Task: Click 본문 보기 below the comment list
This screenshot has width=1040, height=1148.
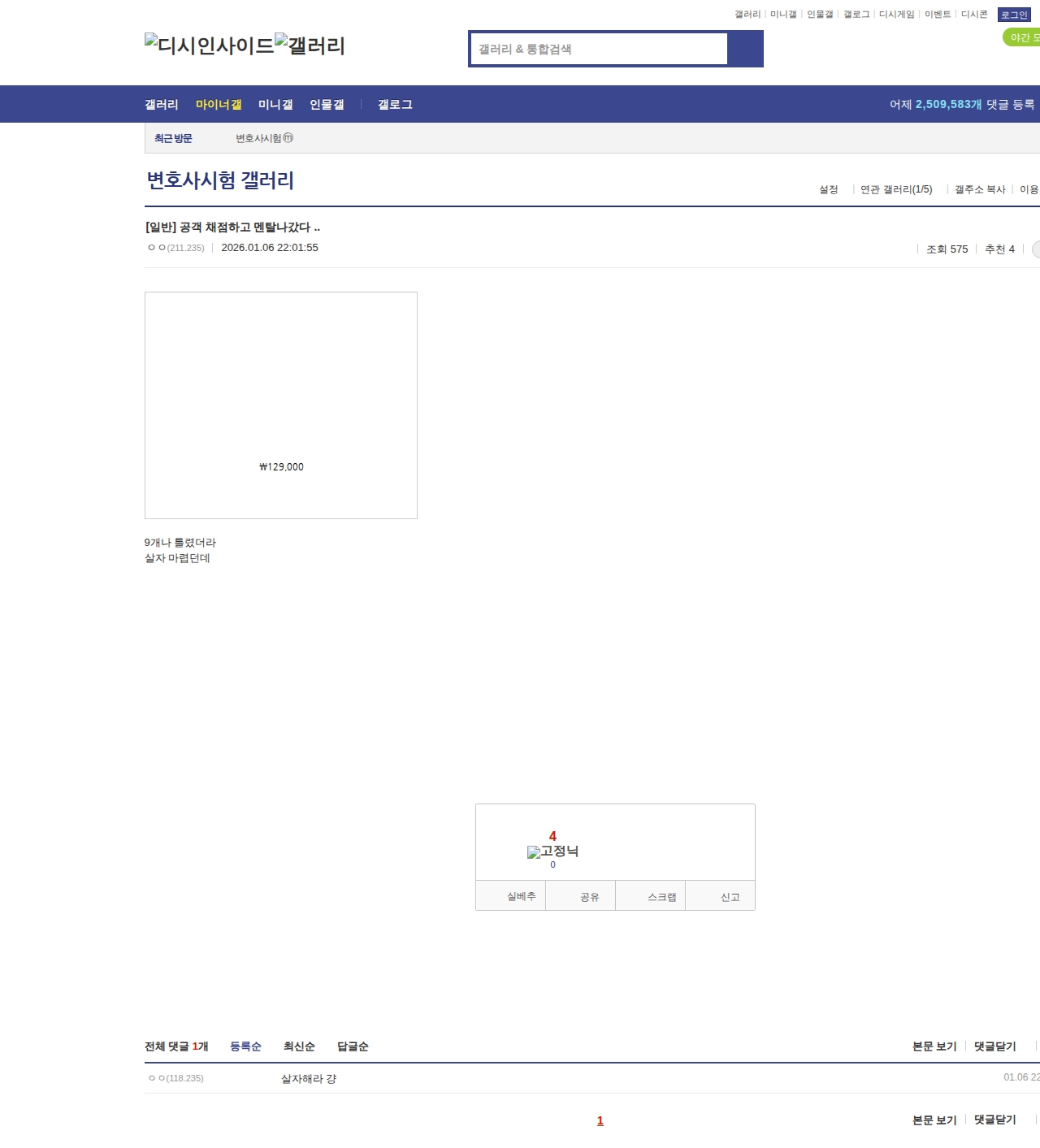Action: 934,1120
